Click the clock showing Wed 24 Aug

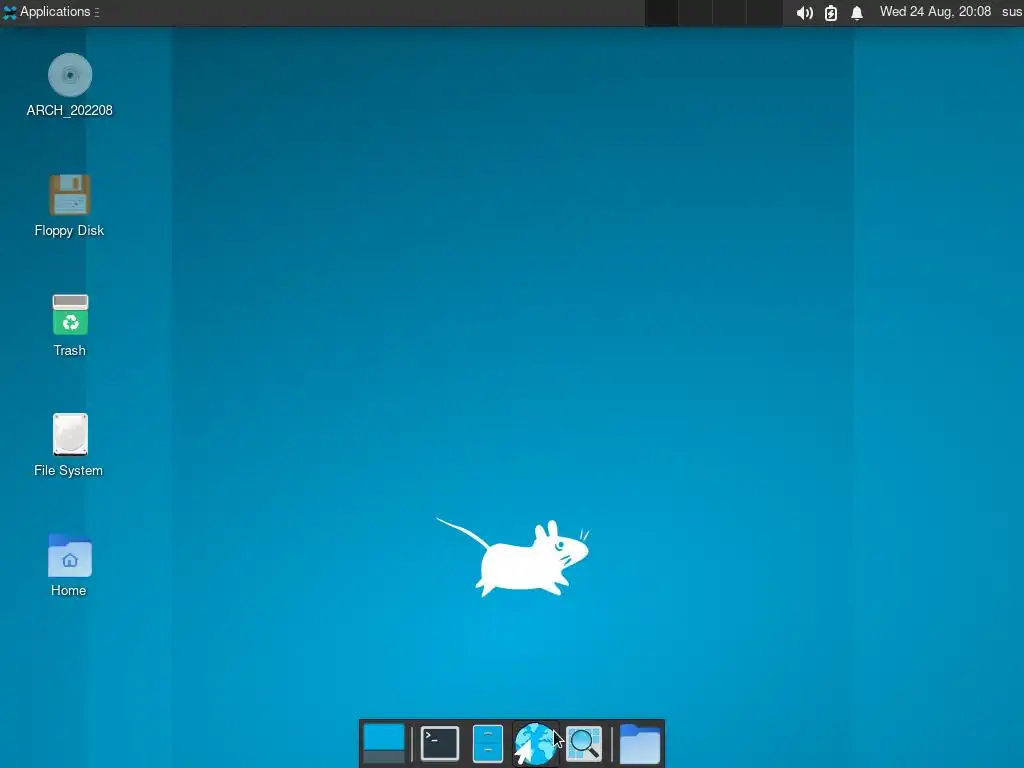935,12
